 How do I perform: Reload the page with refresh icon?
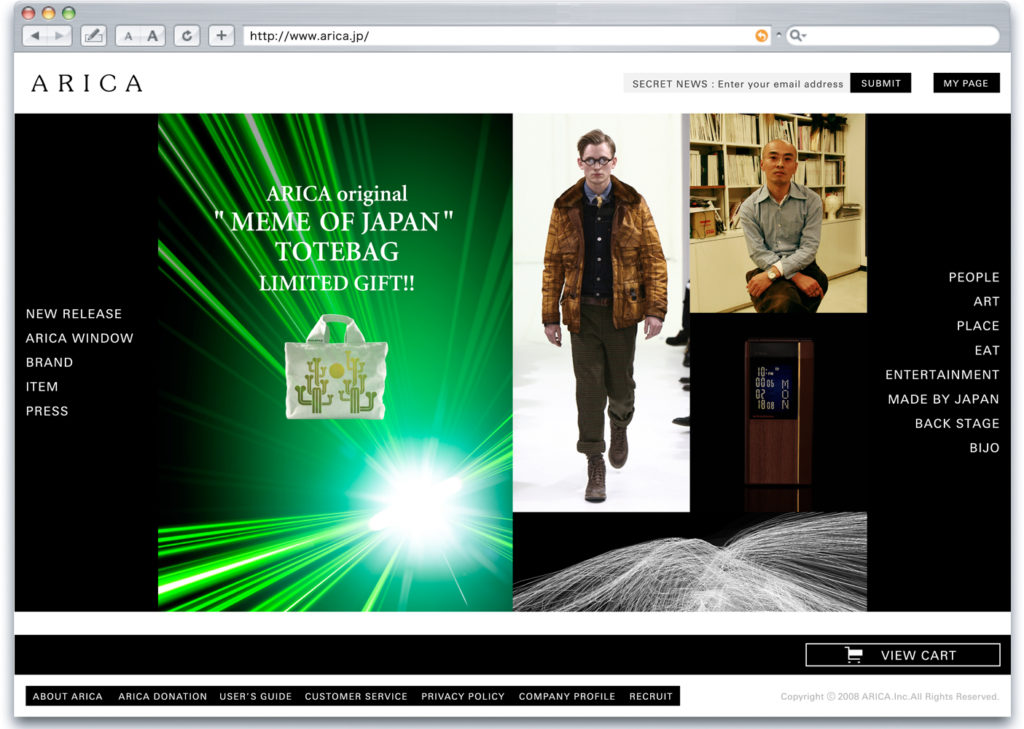coord(187,36)
